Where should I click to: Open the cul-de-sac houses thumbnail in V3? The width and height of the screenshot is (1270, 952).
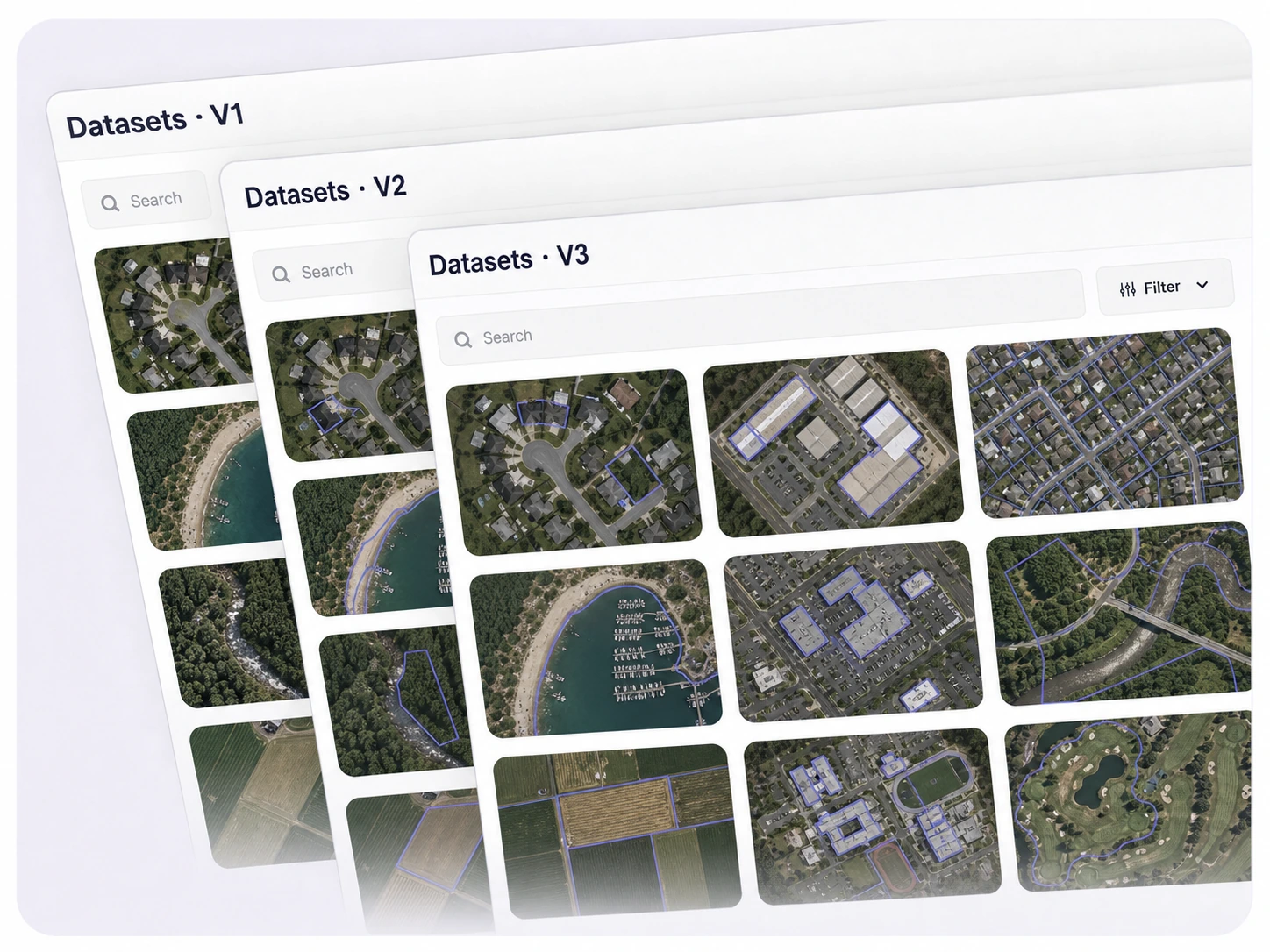[x=572, y=461]
